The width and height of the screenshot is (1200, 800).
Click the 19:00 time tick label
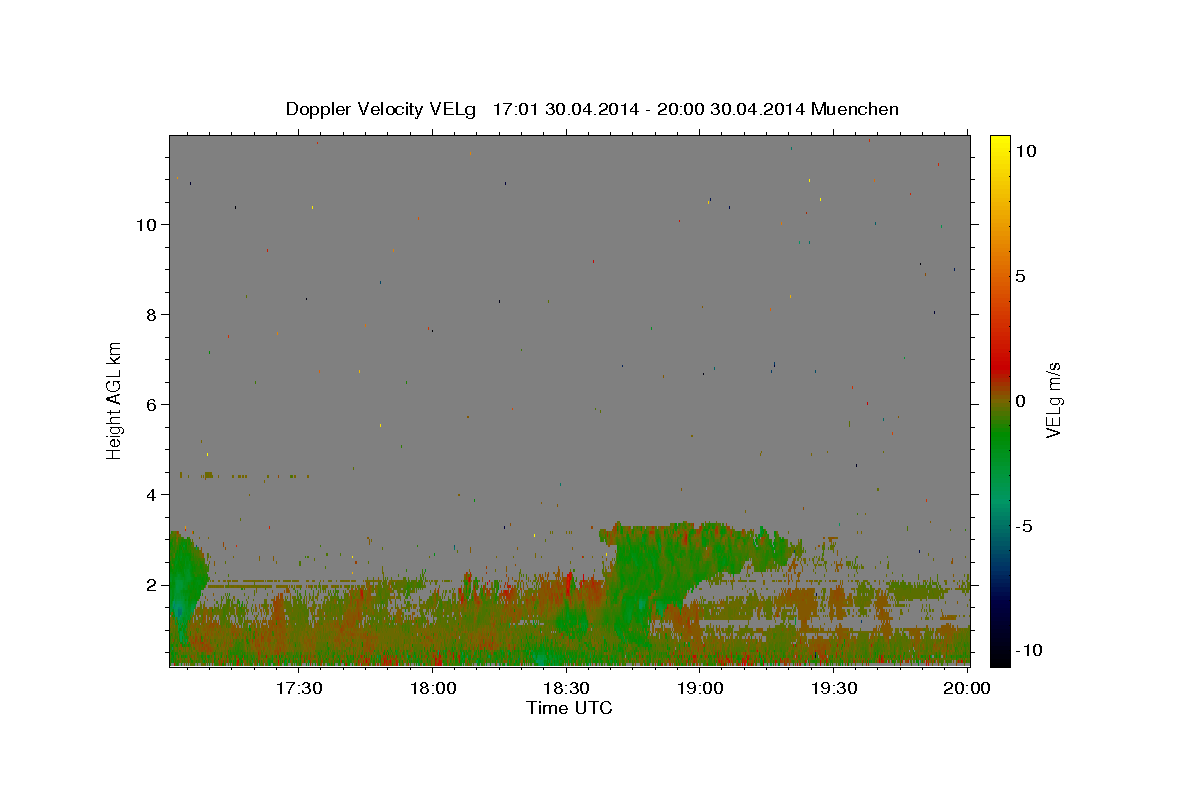click(x=701, y=688)
